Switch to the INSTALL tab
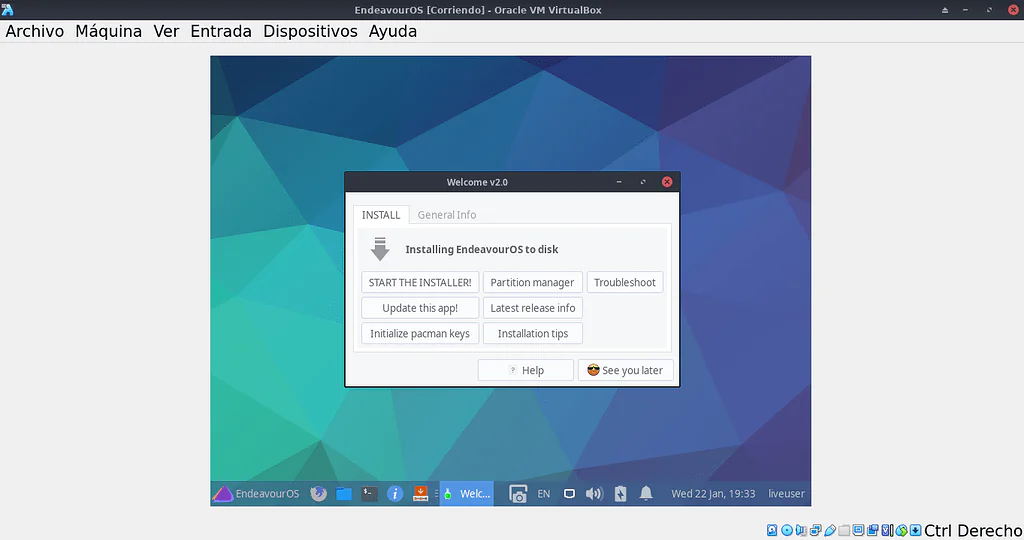 coord(381,215)
